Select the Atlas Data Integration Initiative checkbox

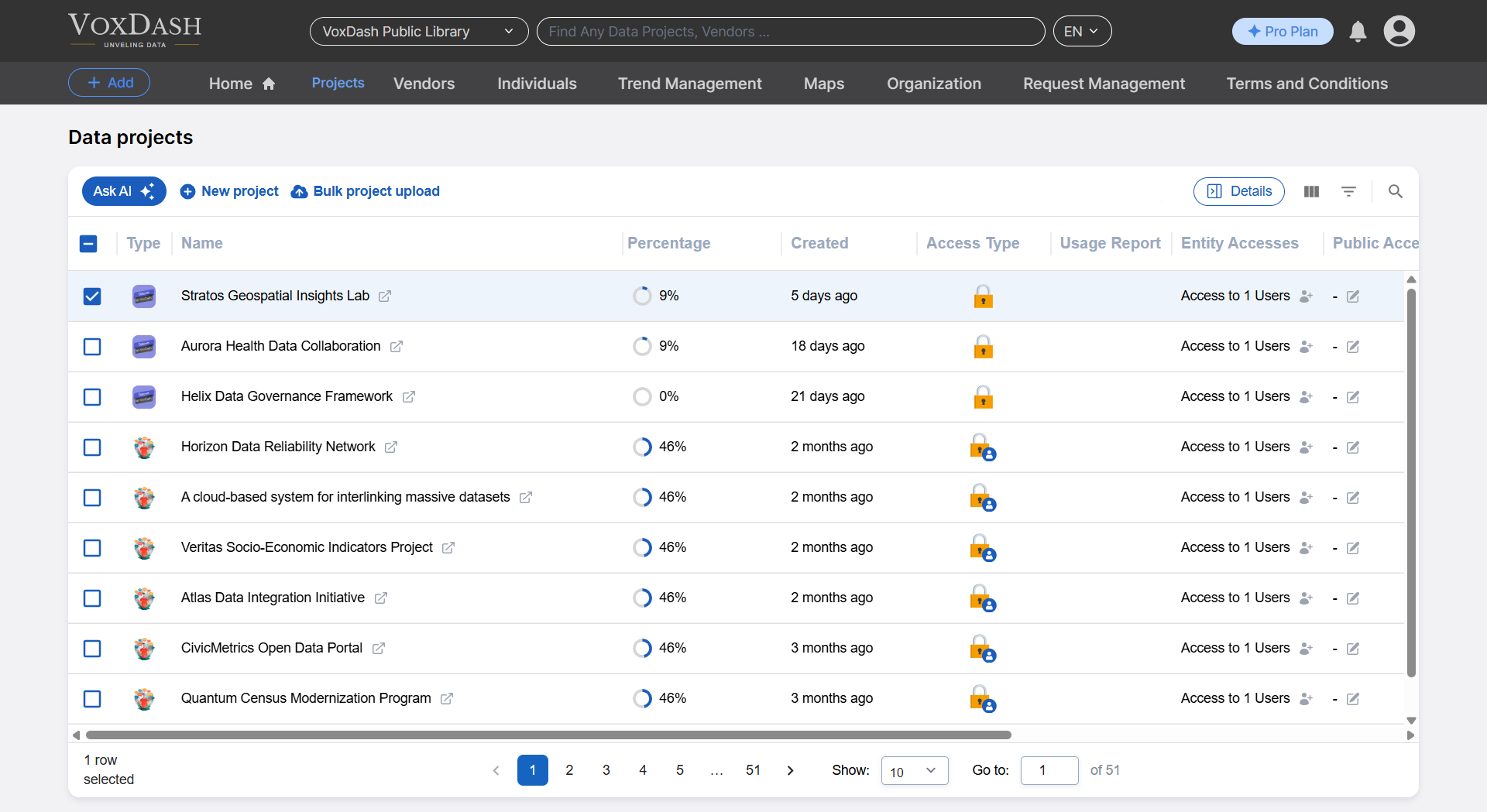click(92, 598)
